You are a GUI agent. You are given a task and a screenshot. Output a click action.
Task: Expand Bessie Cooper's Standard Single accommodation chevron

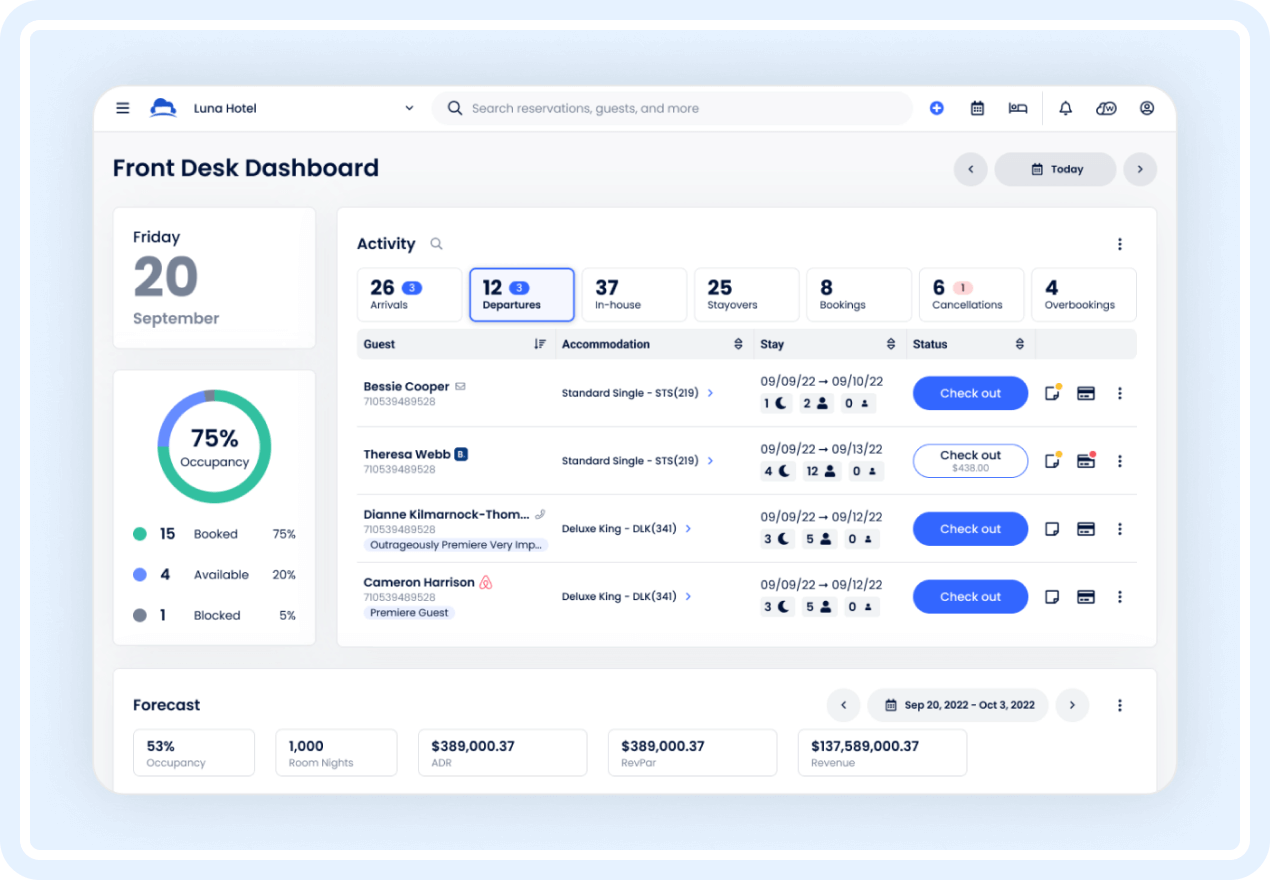(x=711, y=393)
